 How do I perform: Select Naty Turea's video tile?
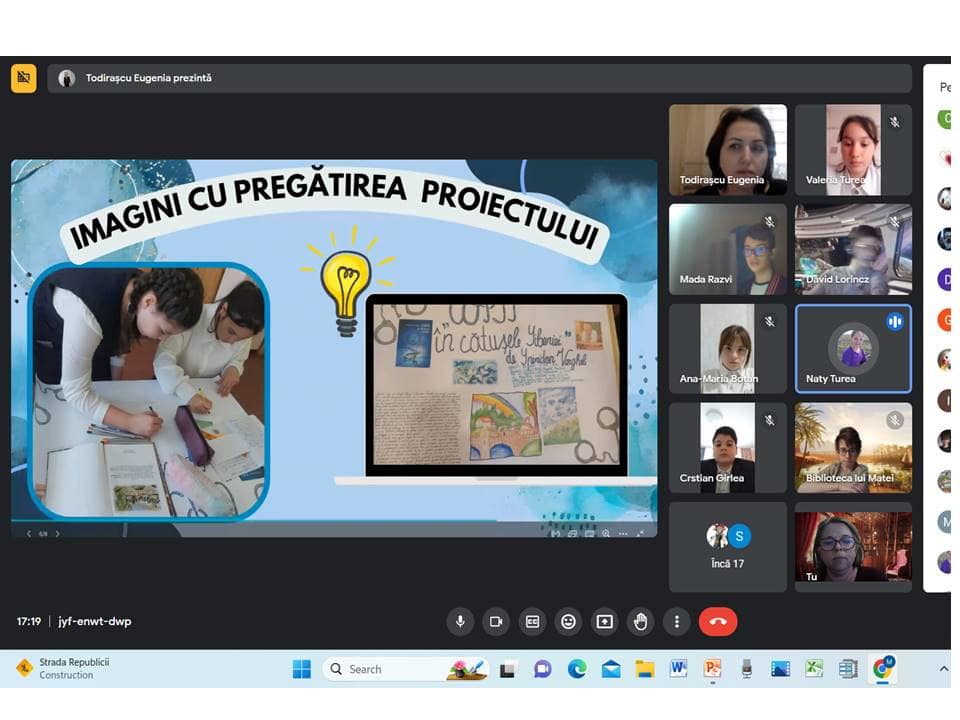853,349
